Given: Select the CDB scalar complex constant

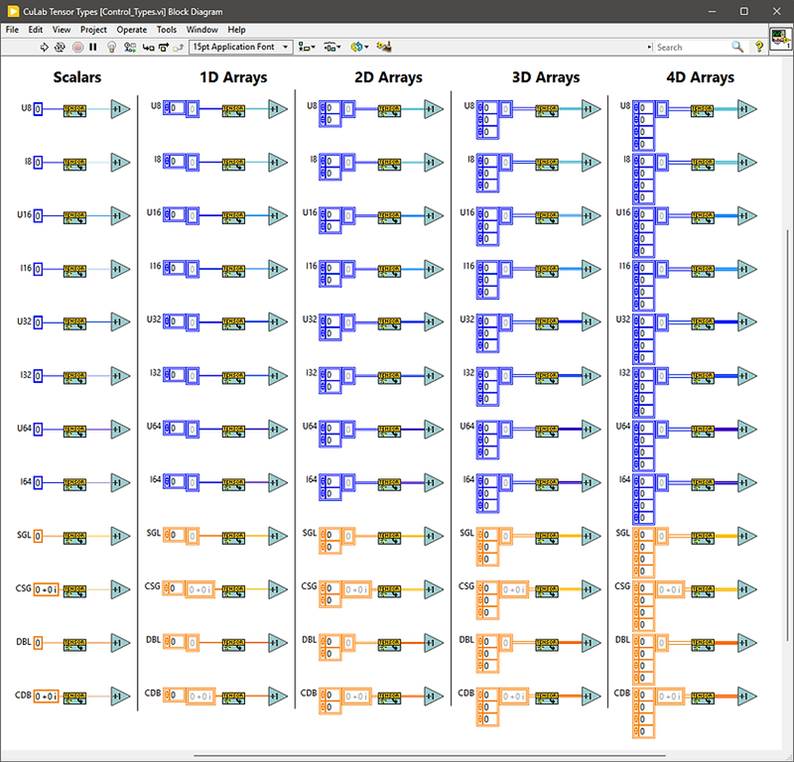Looking at the screenshot, I should point(46,696).
